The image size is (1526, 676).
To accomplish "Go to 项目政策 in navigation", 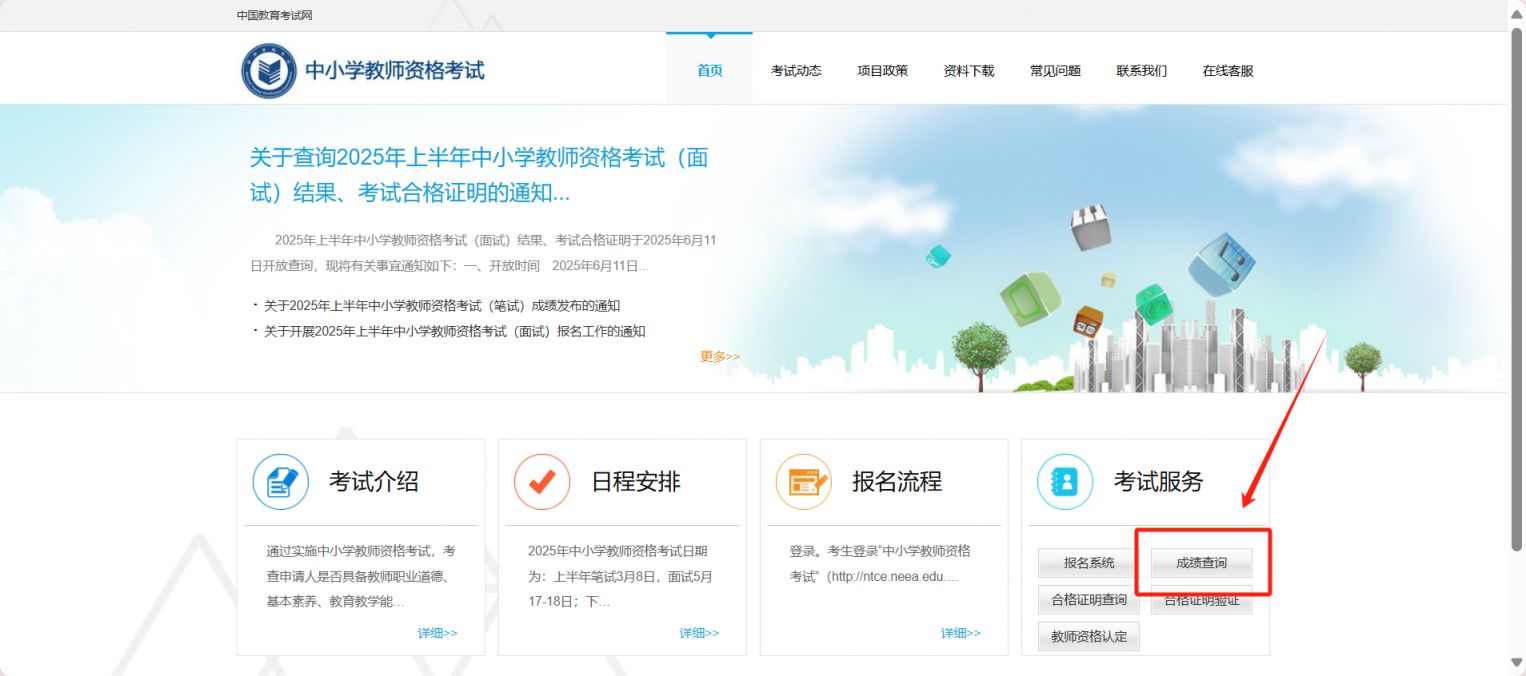I will click(882, 70).
